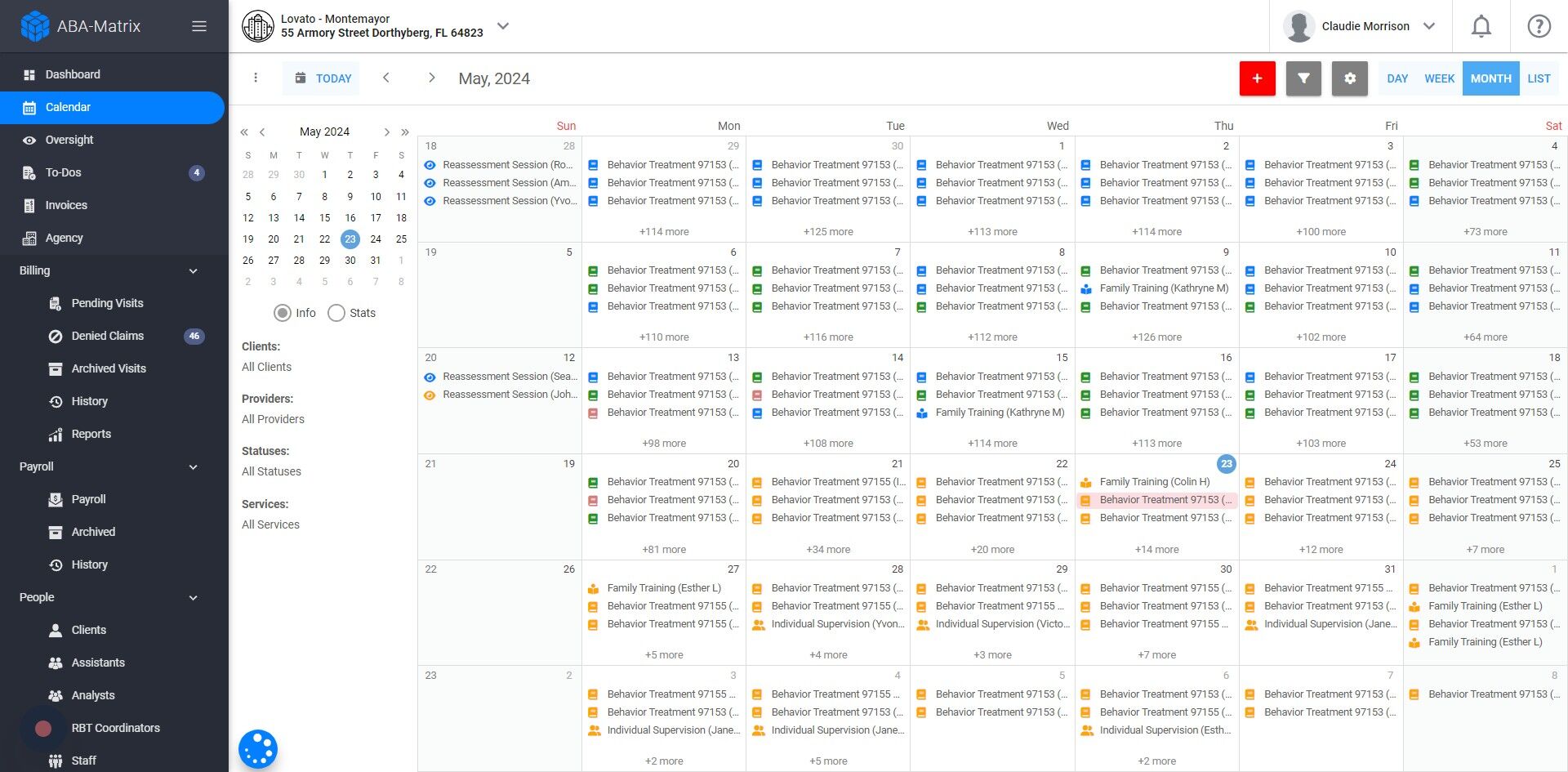
Task: Open the calendar filter funnel button
Action: (x=1303, y=78)
